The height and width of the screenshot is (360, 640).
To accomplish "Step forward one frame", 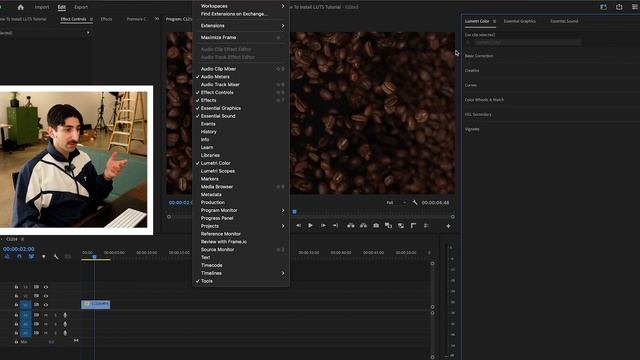I will [323, 225].
